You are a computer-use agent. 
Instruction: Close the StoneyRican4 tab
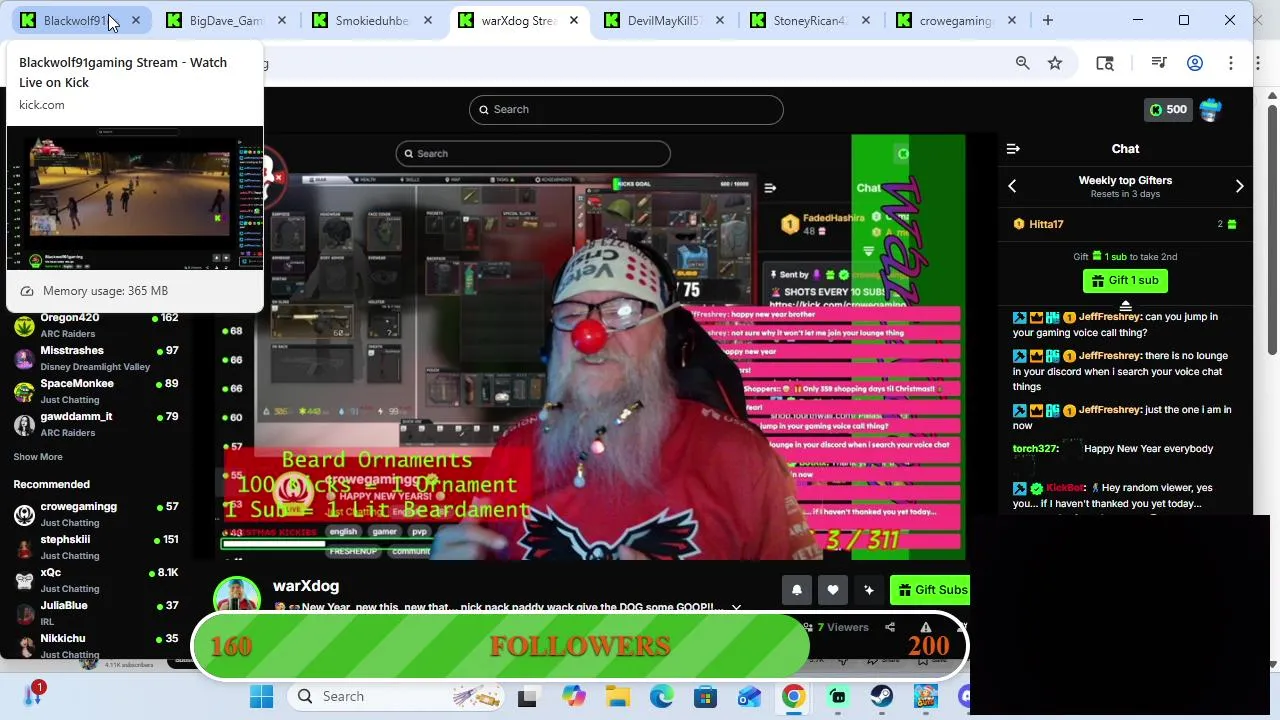(866, 20)
